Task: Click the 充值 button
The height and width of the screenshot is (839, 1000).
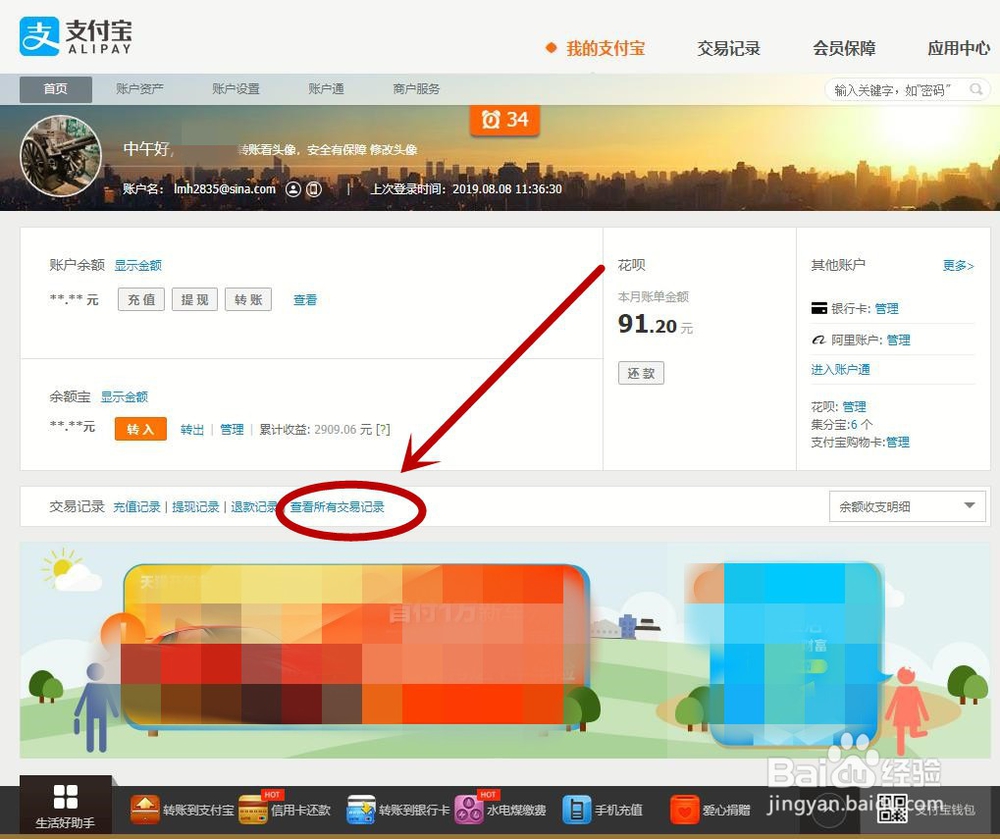Action: (x=142, y=300)
